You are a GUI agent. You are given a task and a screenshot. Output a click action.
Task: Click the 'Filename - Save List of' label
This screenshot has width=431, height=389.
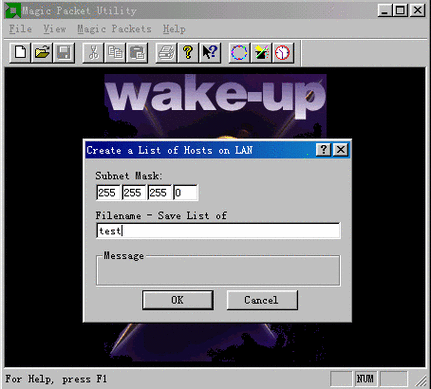[x=161, y=216]
